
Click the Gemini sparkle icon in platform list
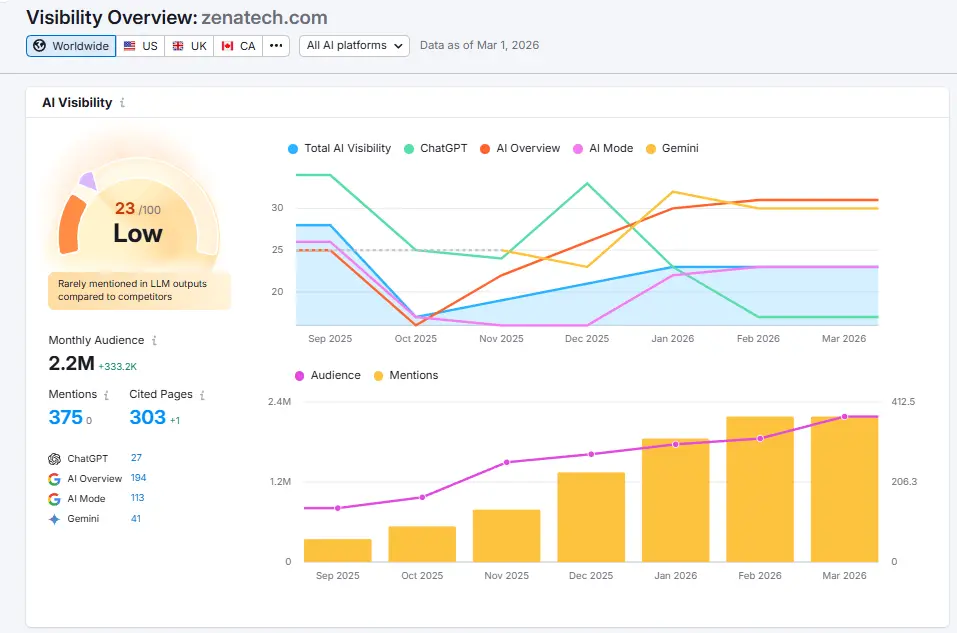tap(54, 520)
